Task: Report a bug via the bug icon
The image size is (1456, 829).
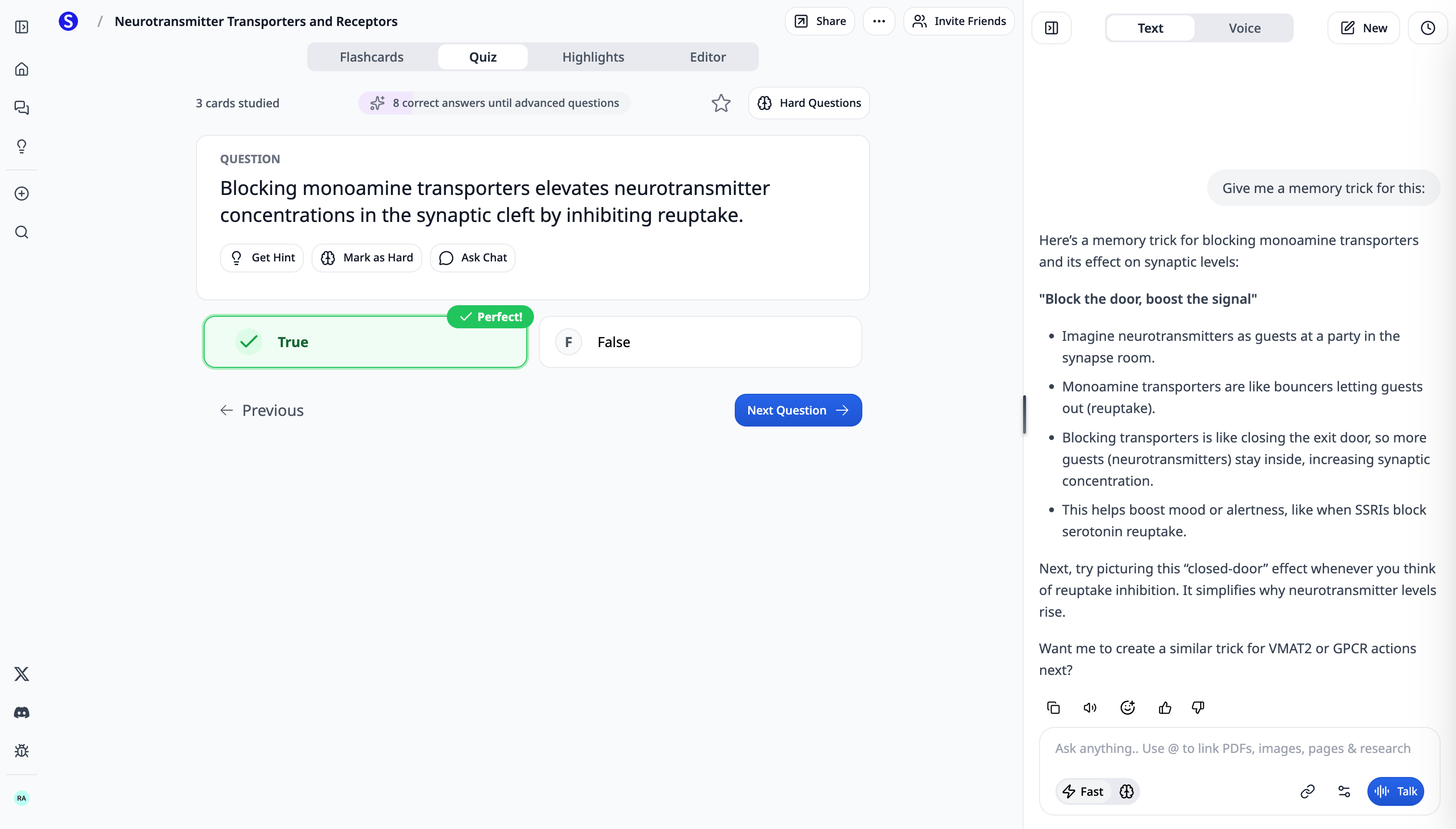Action: coord(22,751)
